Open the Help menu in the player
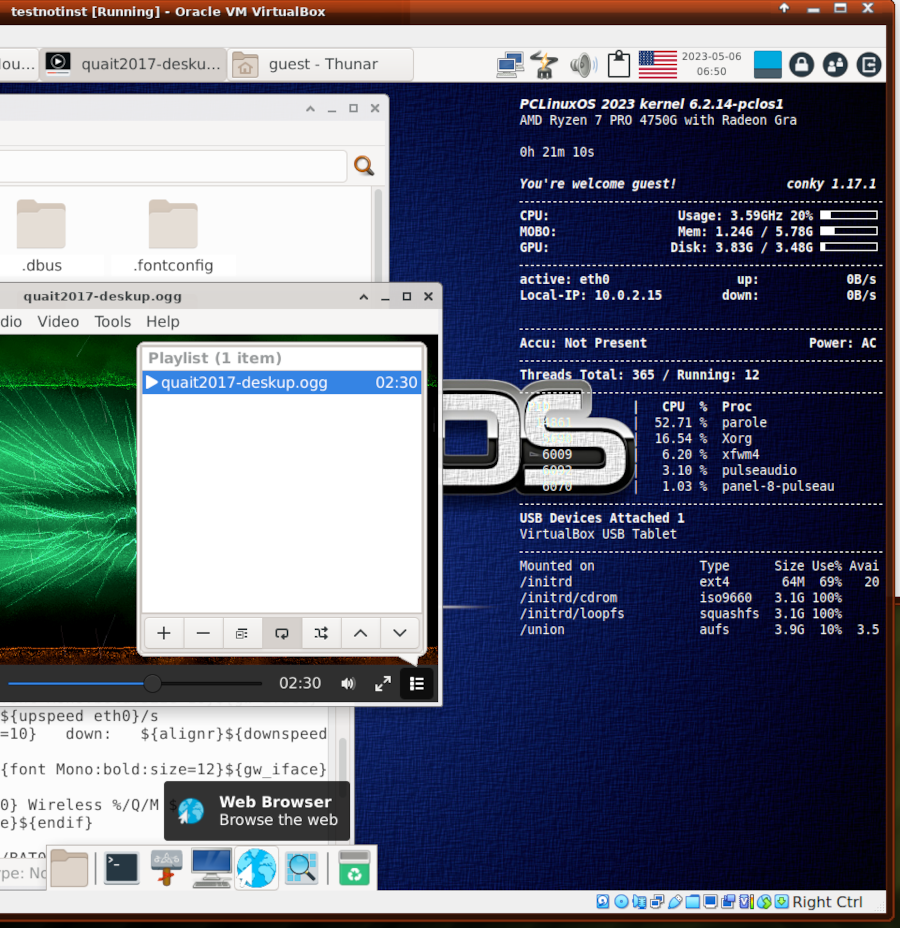The height and width of the screenshot is (928, 900). pyautogui.click(x=162, y=321)
